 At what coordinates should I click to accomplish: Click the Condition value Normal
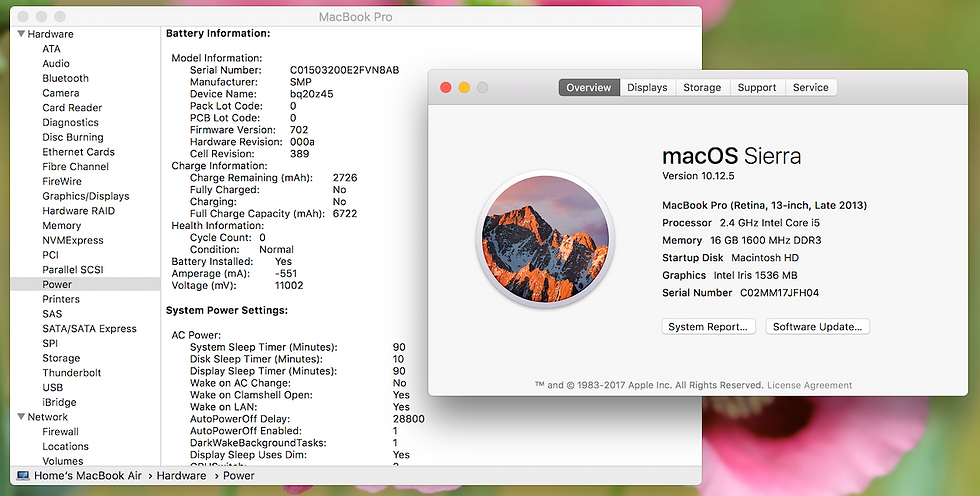(x=276, y=249)
